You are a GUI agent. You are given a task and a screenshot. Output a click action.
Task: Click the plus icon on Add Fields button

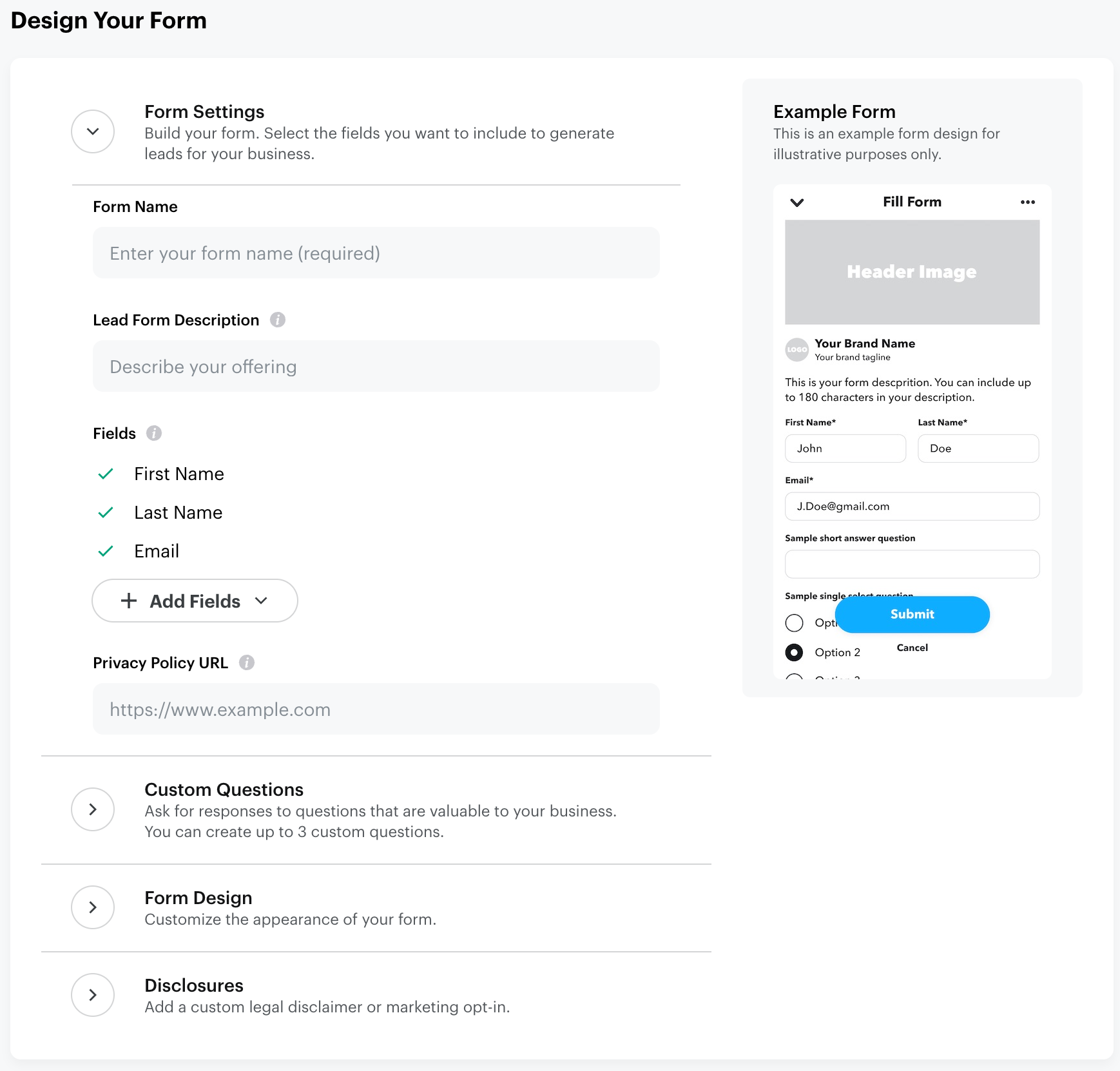129,601
